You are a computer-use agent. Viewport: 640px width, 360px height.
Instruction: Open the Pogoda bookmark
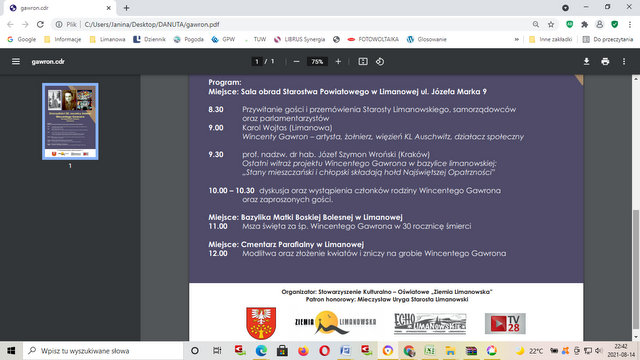[x=189, y=39]
